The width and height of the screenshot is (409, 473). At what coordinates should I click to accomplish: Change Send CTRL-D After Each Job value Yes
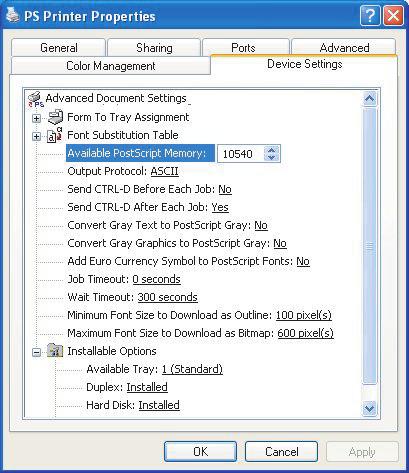220,207
